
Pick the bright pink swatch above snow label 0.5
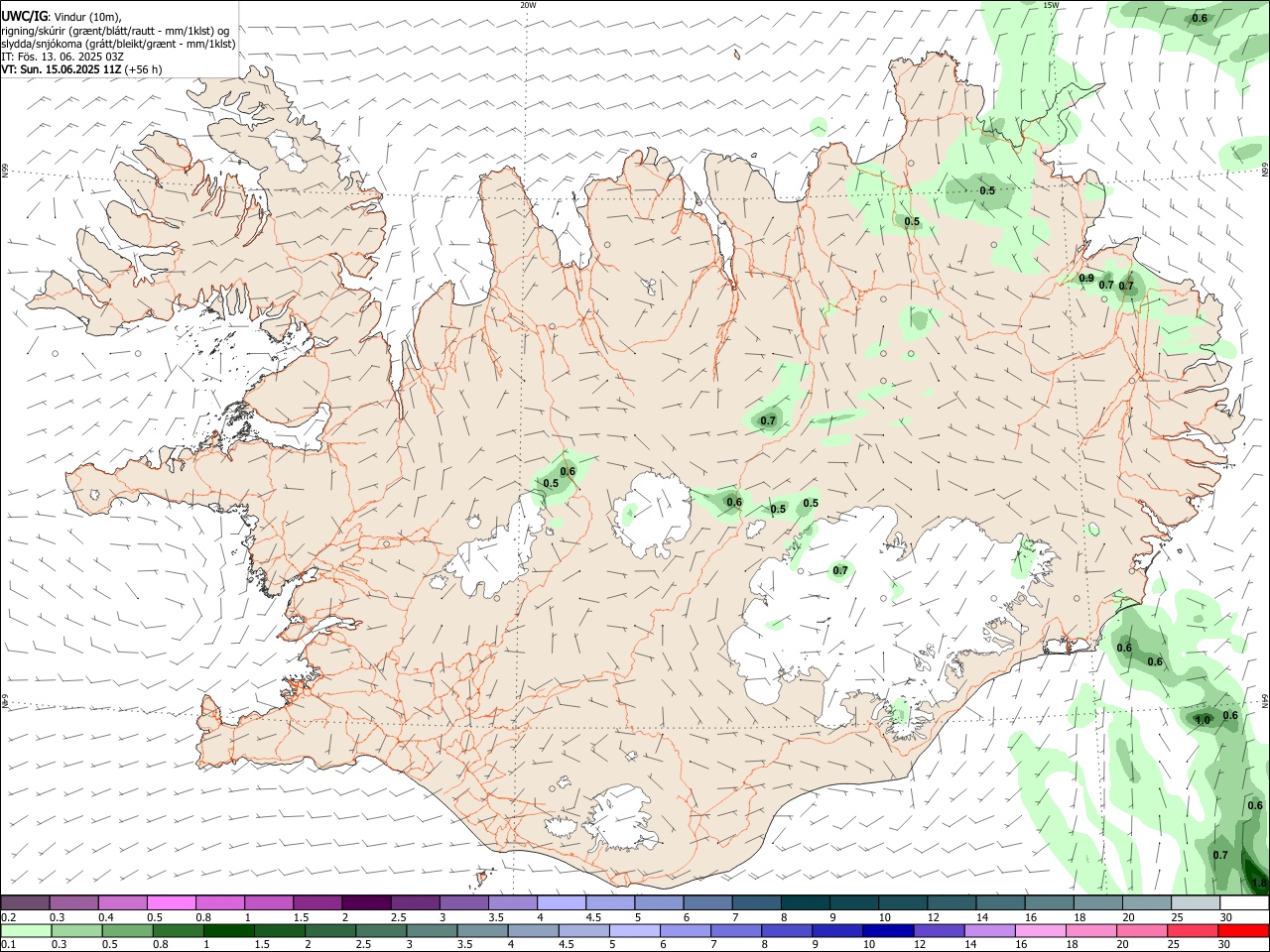[x=172, y=902]
